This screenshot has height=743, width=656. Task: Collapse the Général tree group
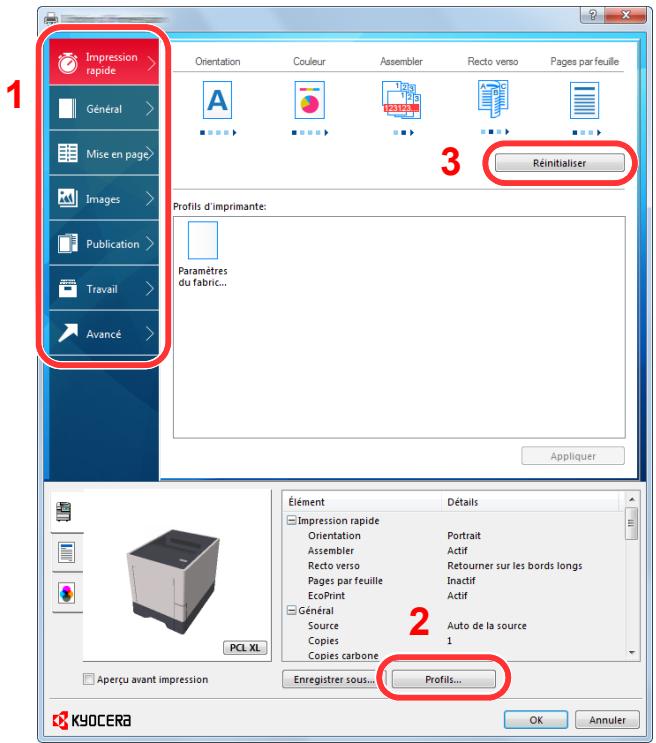pos(292,610)
